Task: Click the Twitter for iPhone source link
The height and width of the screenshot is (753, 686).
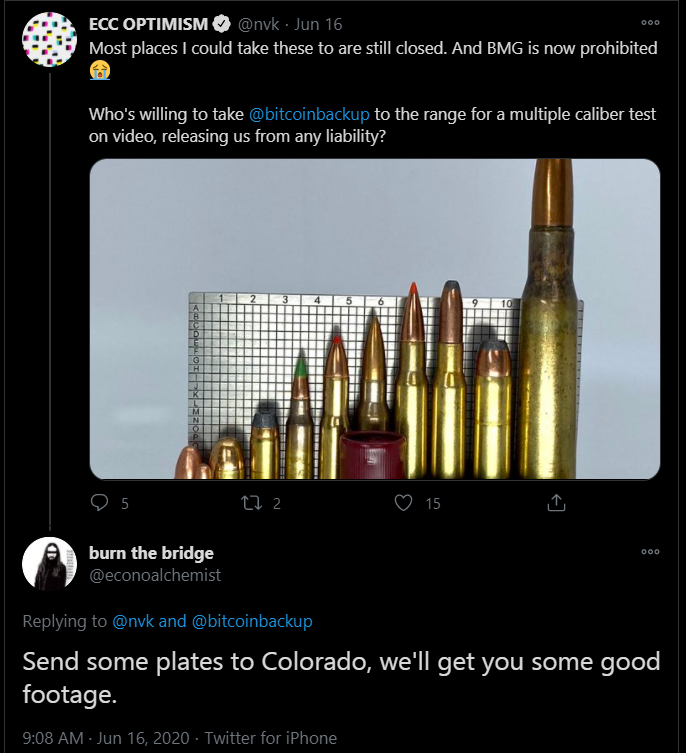Action: coord(271,738)
